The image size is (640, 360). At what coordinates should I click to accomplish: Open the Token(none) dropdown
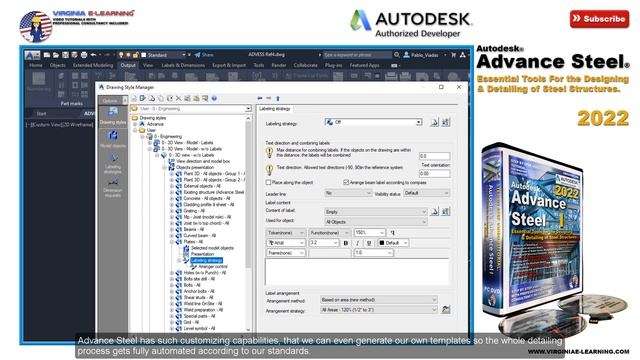286,233
